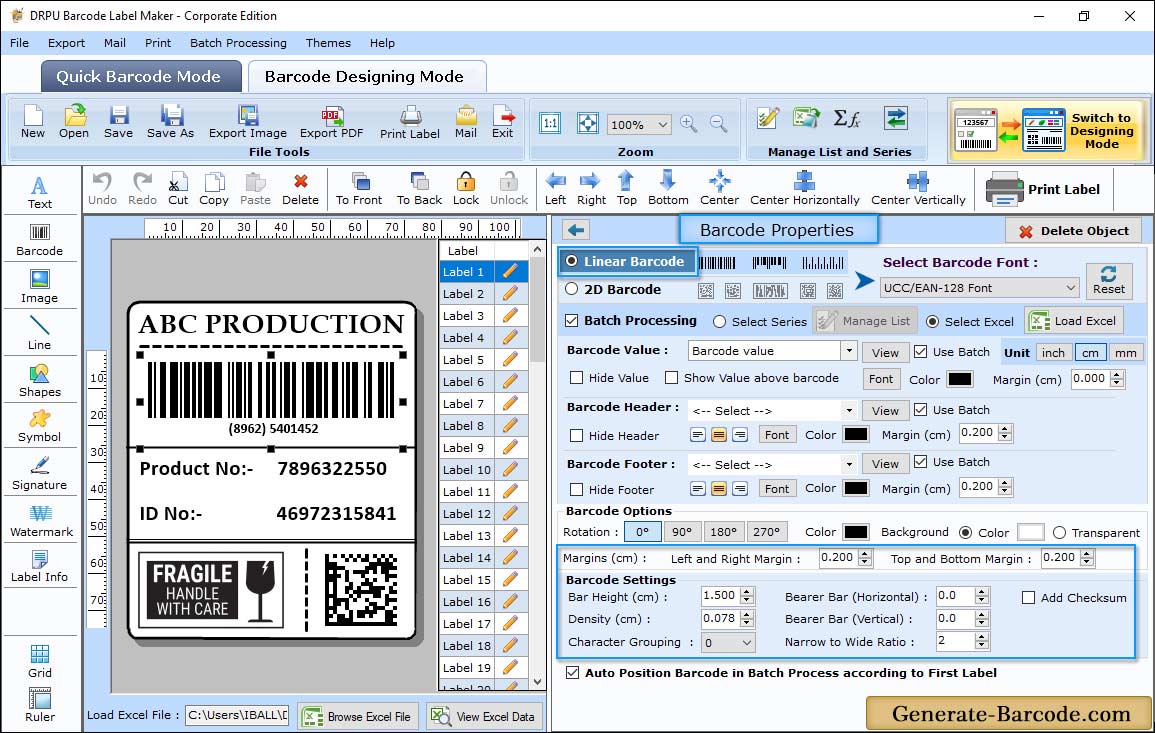Delete the selected object via red X
1155x733 pixels.
point(301,189)
